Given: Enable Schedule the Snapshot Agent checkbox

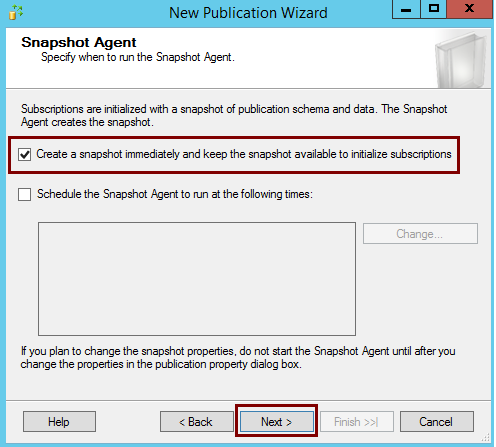Looking at the screenshot, I should 25,194.
